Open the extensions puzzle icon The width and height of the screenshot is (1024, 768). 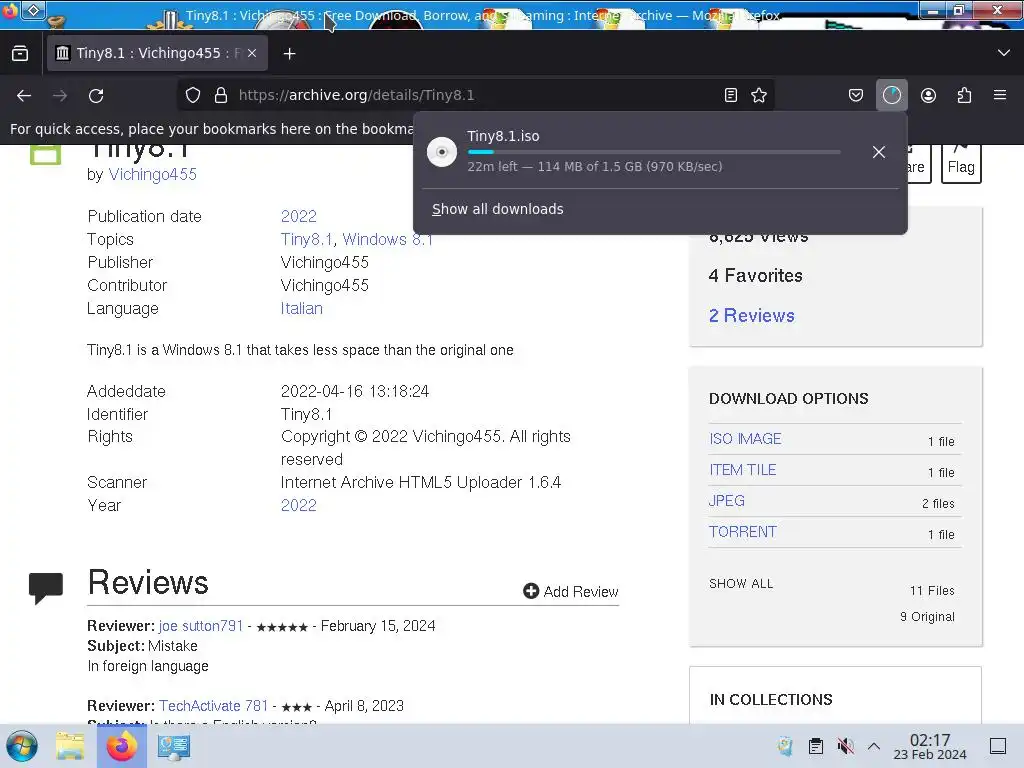coord(964,95)
